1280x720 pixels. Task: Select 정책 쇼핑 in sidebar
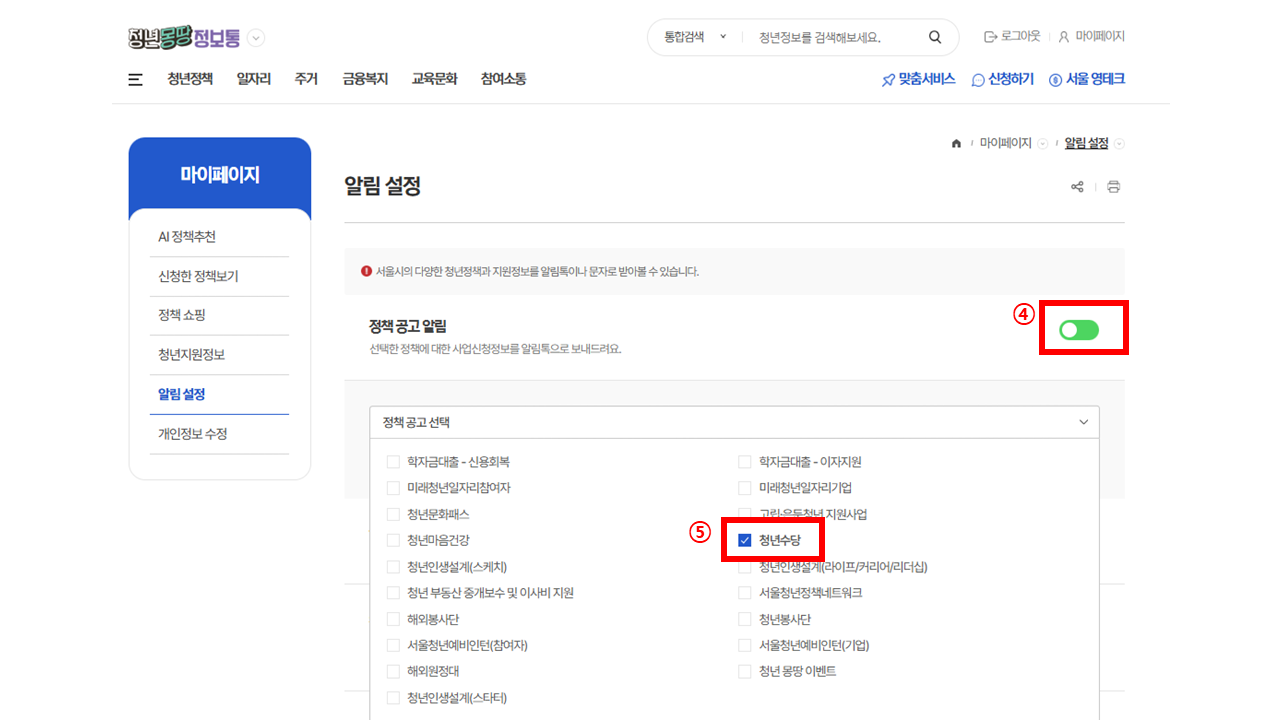pyautogui.click(x=219, y=315)
